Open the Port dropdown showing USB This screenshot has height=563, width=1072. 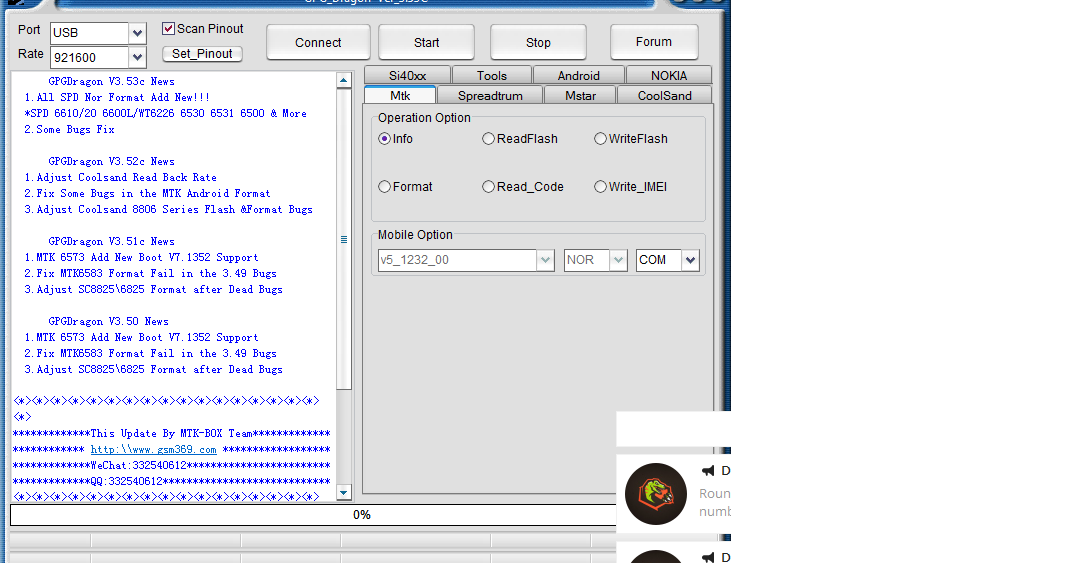(137, 33)
